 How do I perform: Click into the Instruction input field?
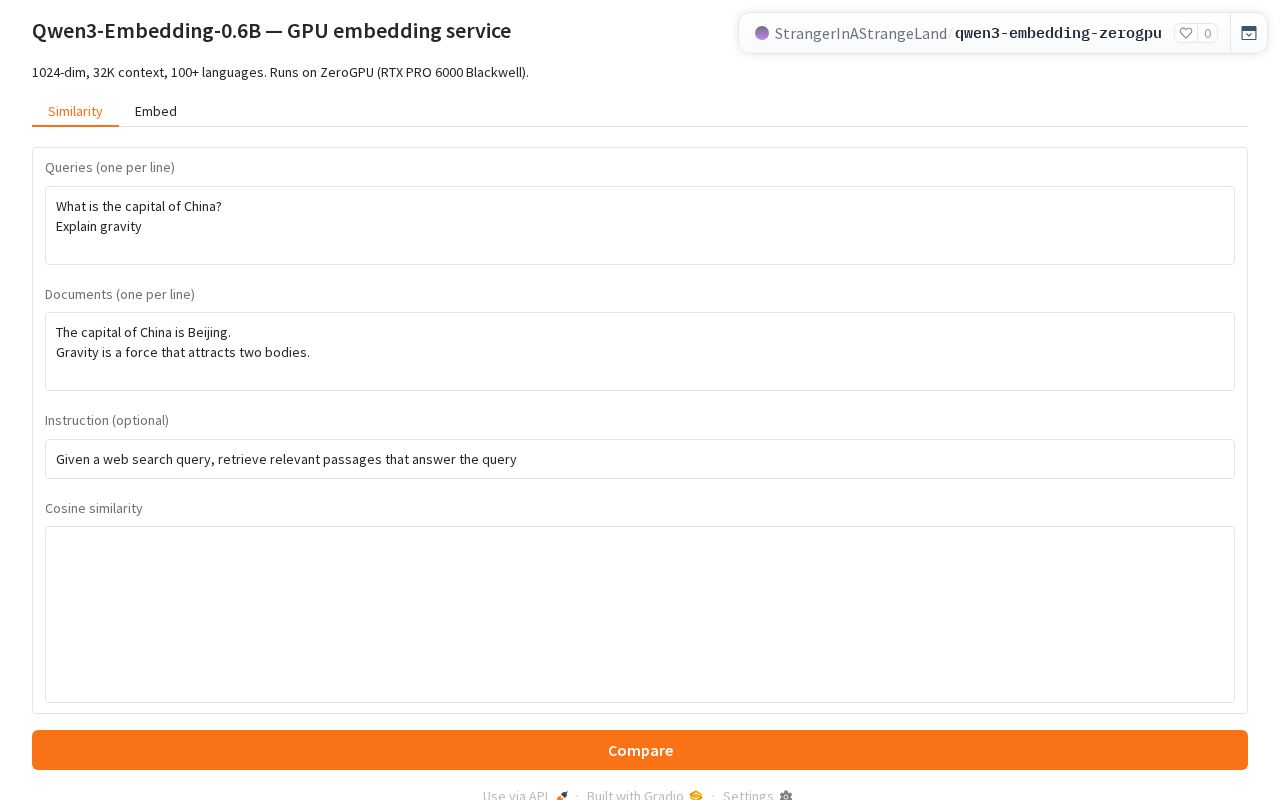click(640, 459)
